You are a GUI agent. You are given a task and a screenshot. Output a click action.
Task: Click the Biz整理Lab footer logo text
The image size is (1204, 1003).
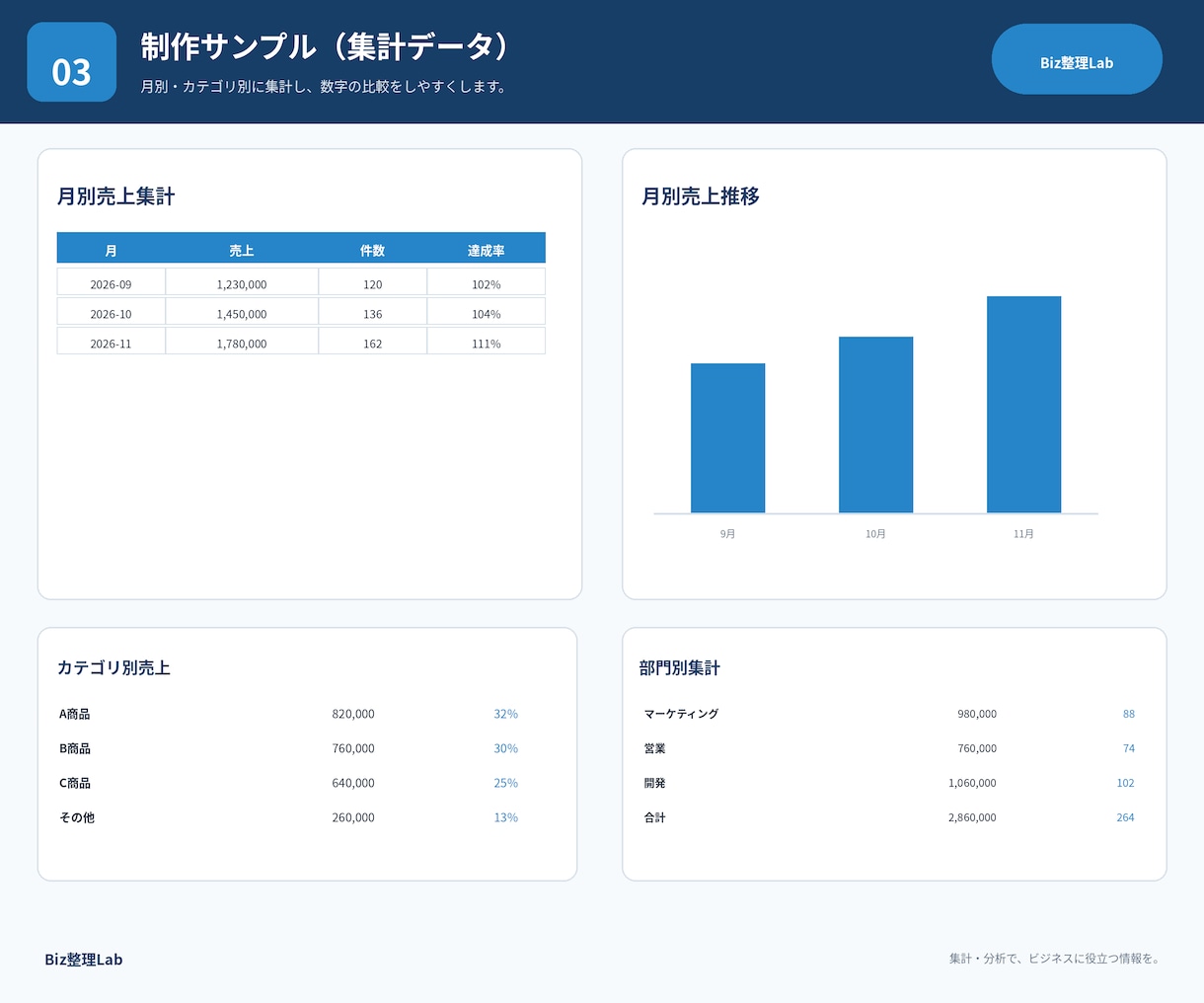tap(84, 960)
